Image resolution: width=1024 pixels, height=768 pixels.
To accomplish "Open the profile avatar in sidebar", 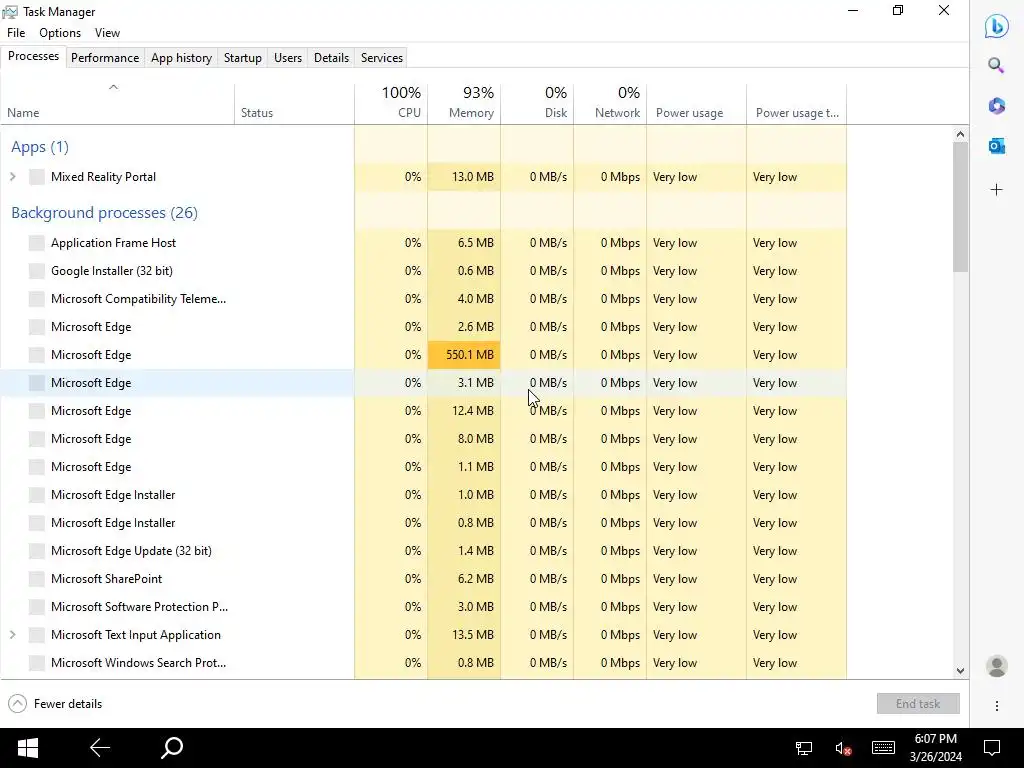I will click(x=997, y=666).
